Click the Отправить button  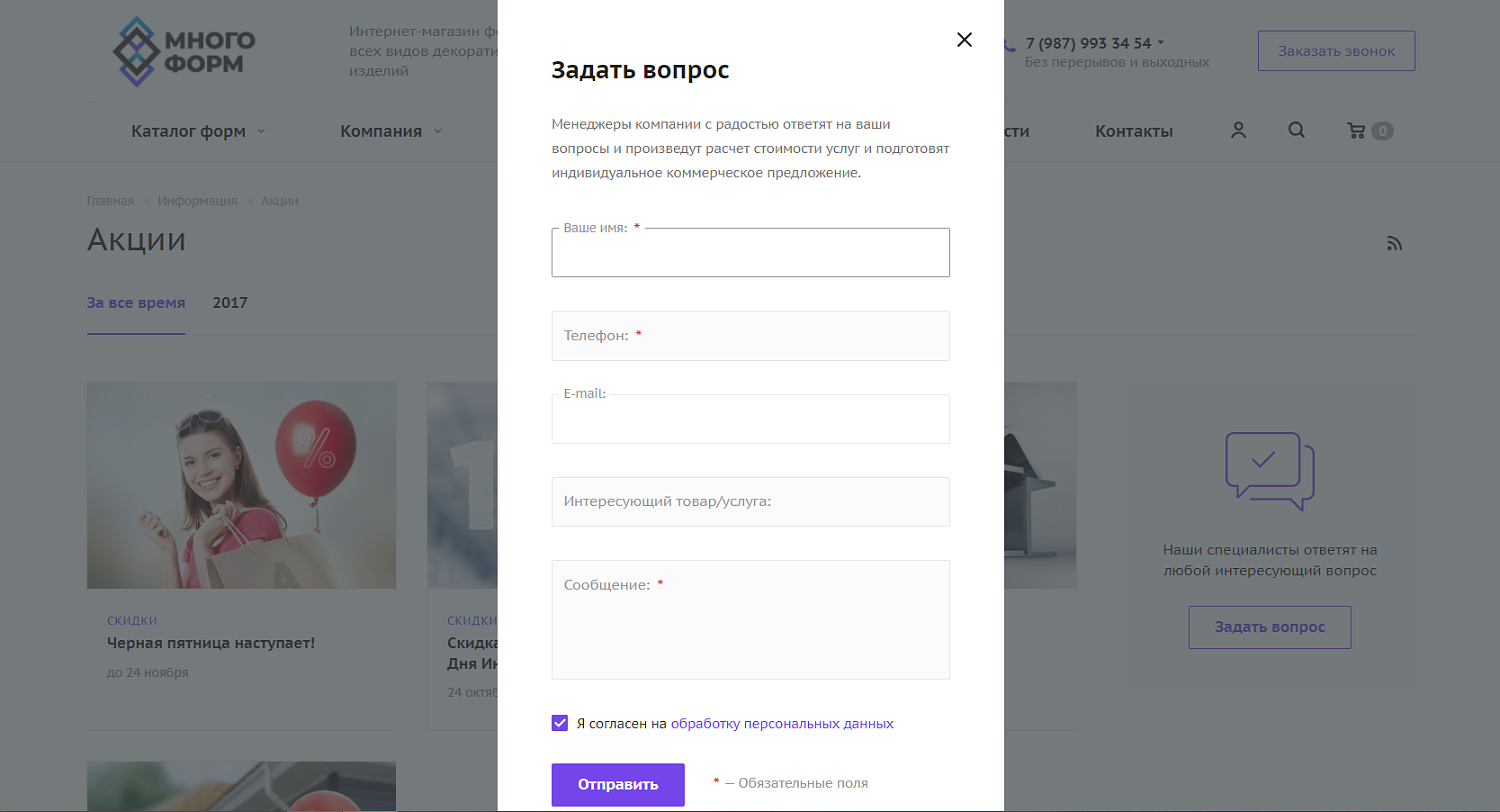(617, 784)
